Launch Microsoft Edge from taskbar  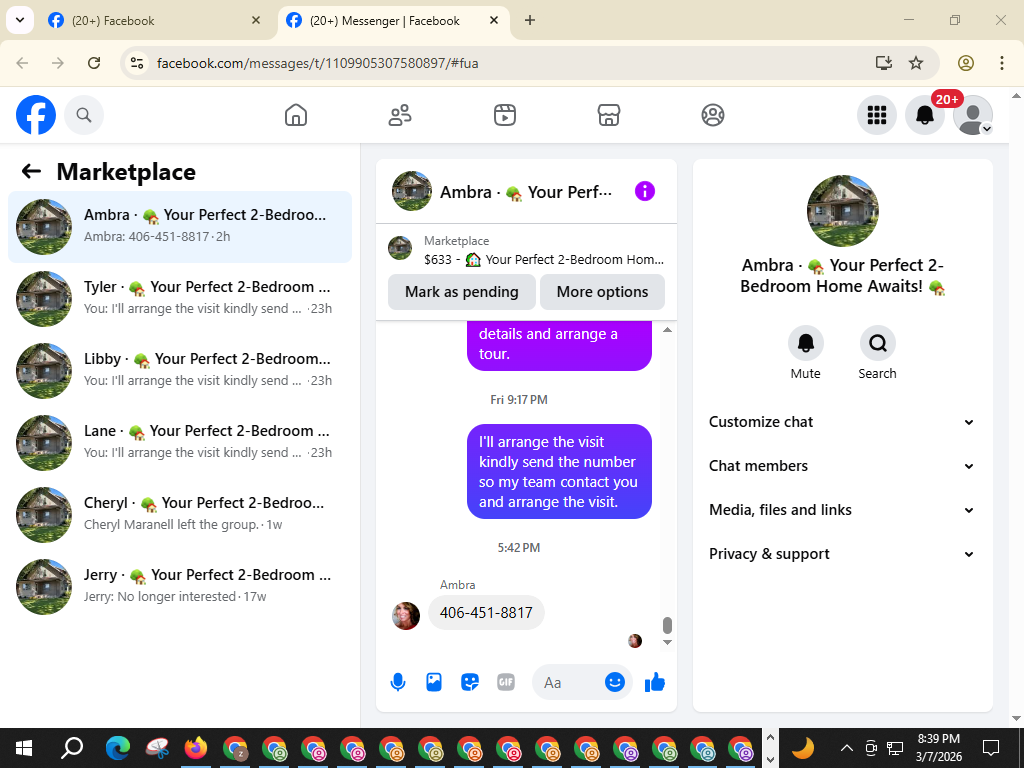pos(118,748)
